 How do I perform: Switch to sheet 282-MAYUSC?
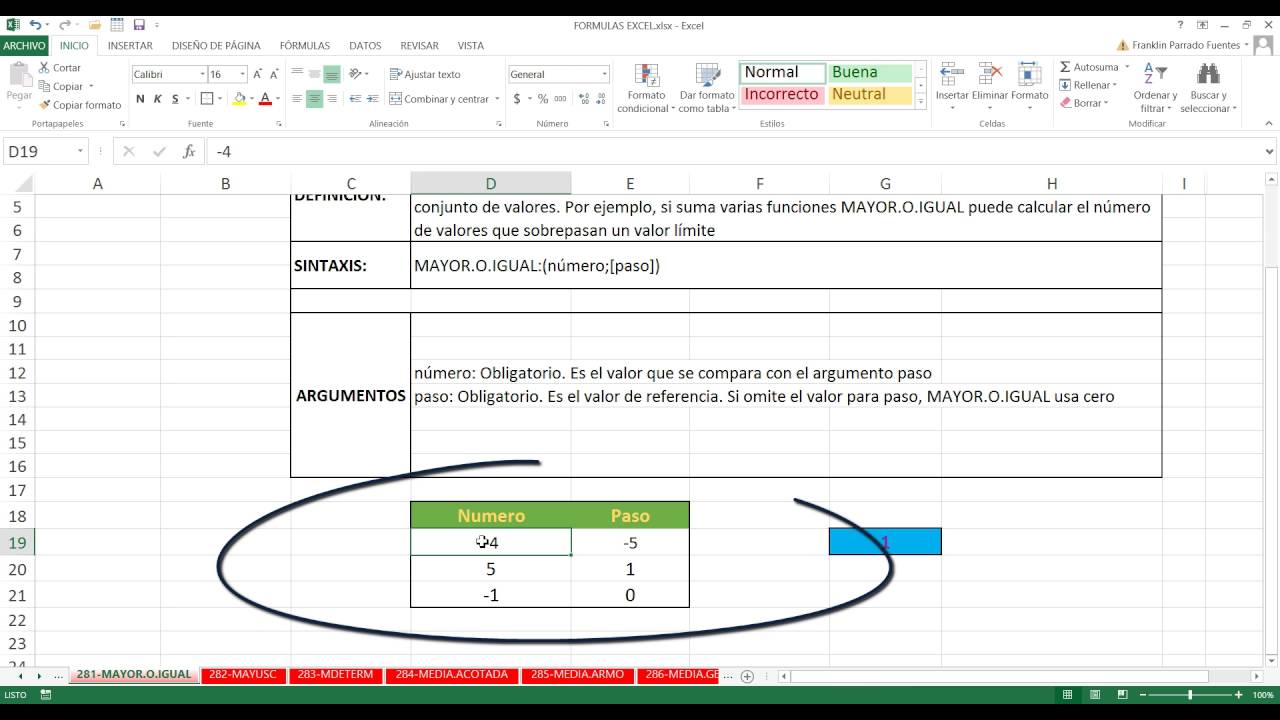(x=243, y=675)
